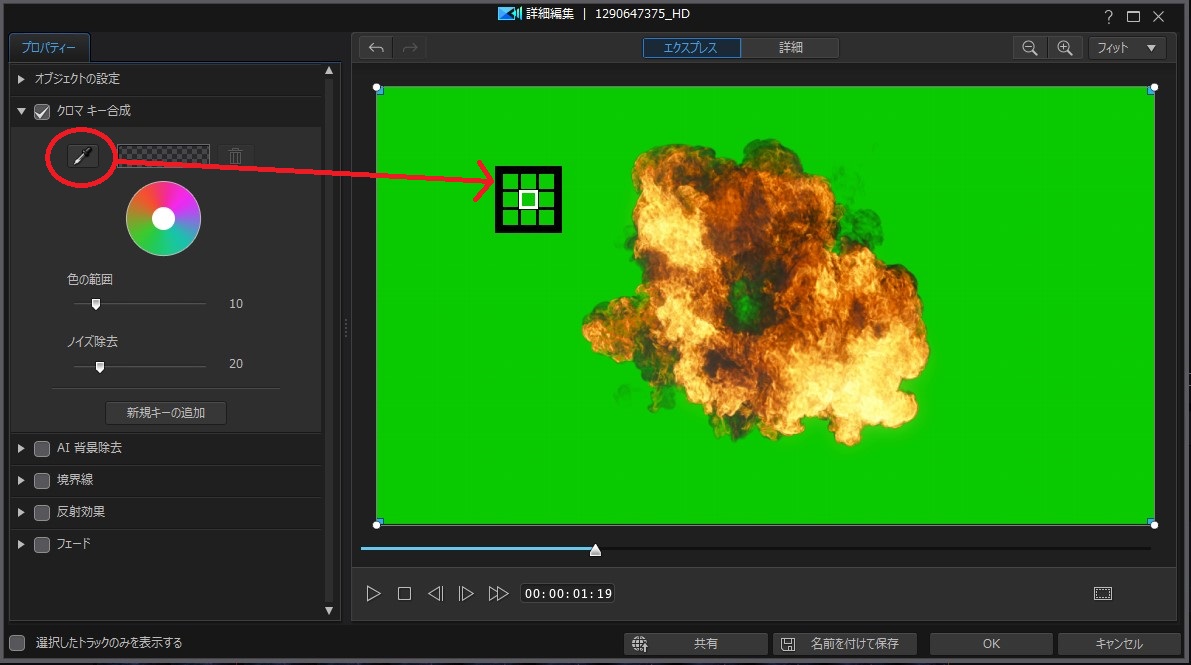Viewport: 1191px width, 665px height.
Task: Select the chroma key eyedropper tool
Action: pos(83,155)
